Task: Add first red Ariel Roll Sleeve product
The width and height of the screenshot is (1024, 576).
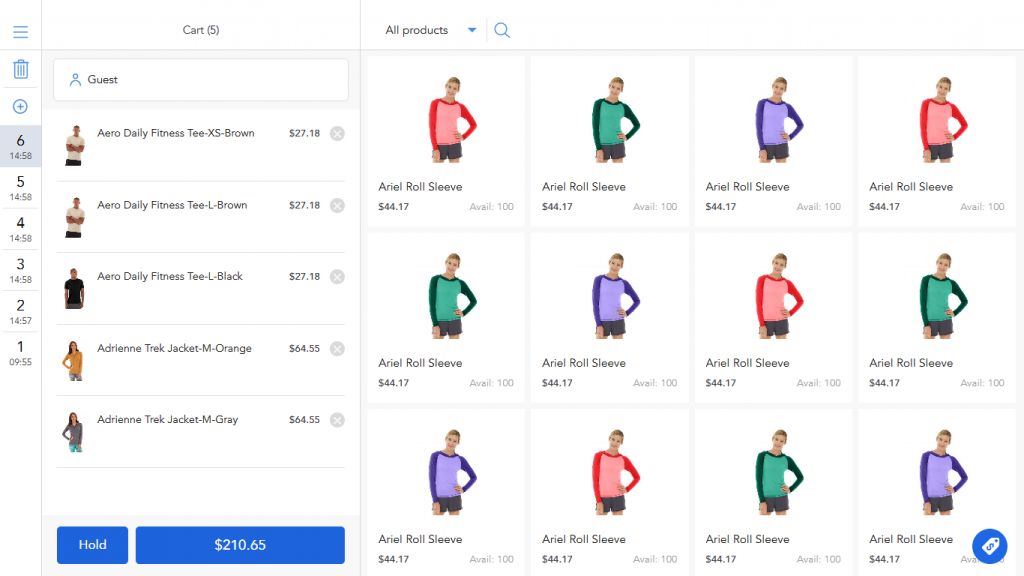Action: tap(446, 141)
